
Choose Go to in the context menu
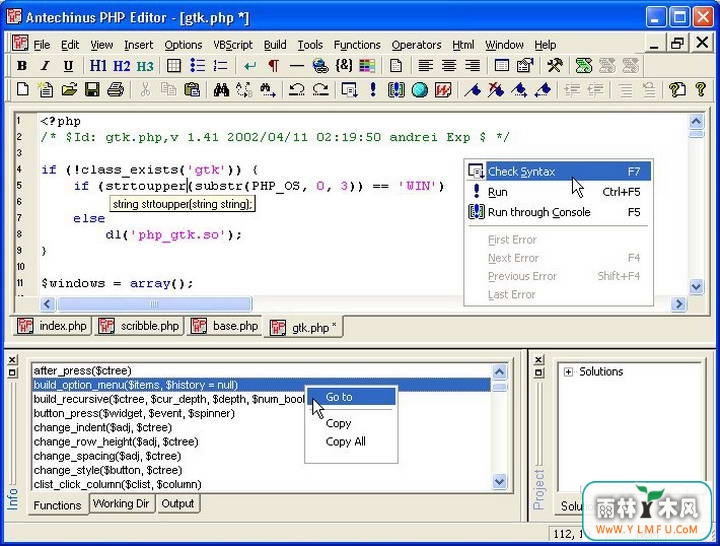tap(351, 397)
